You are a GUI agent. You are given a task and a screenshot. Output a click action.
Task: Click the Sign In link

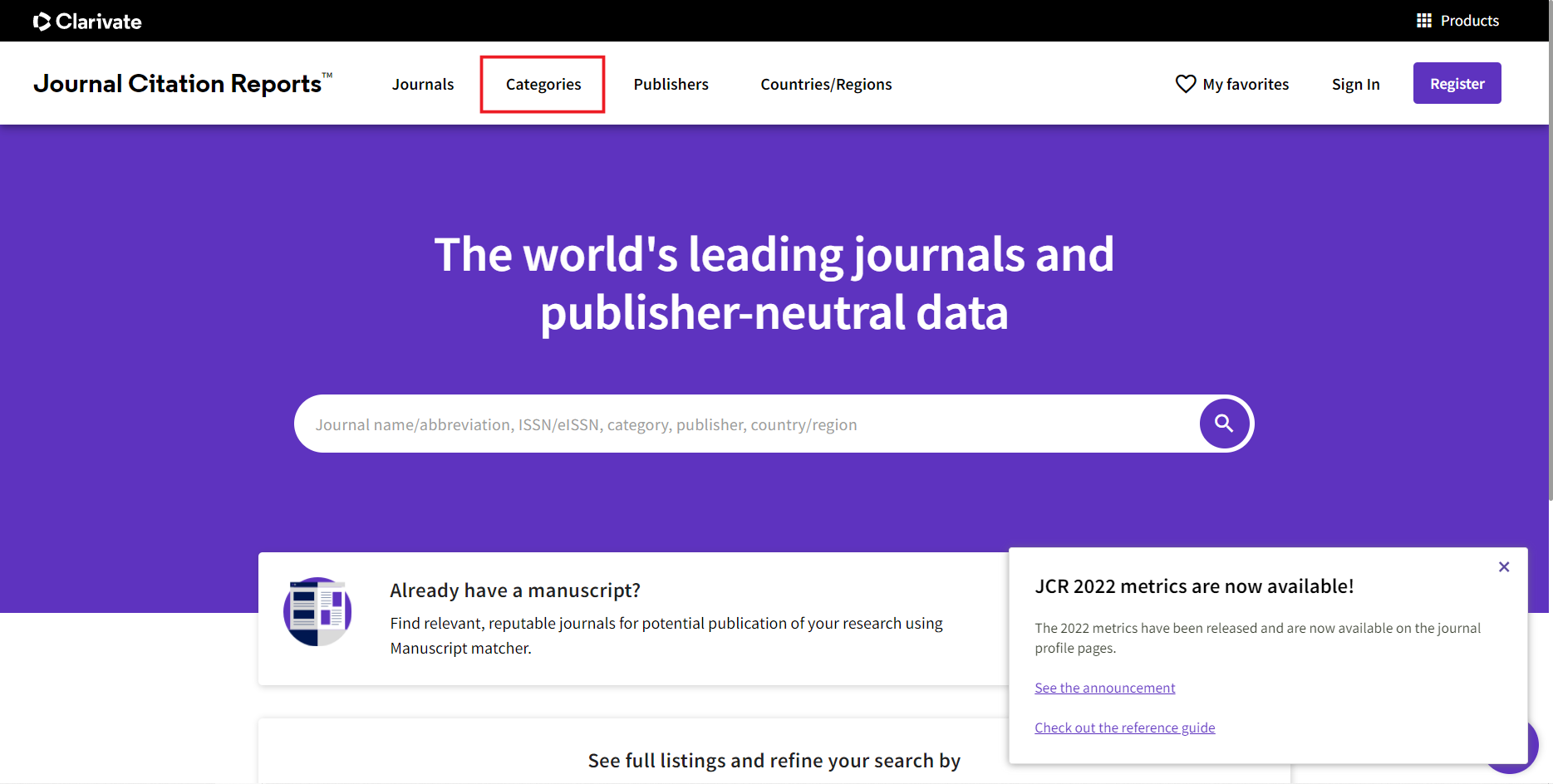pyautogui.click(x=1356, y=84)
